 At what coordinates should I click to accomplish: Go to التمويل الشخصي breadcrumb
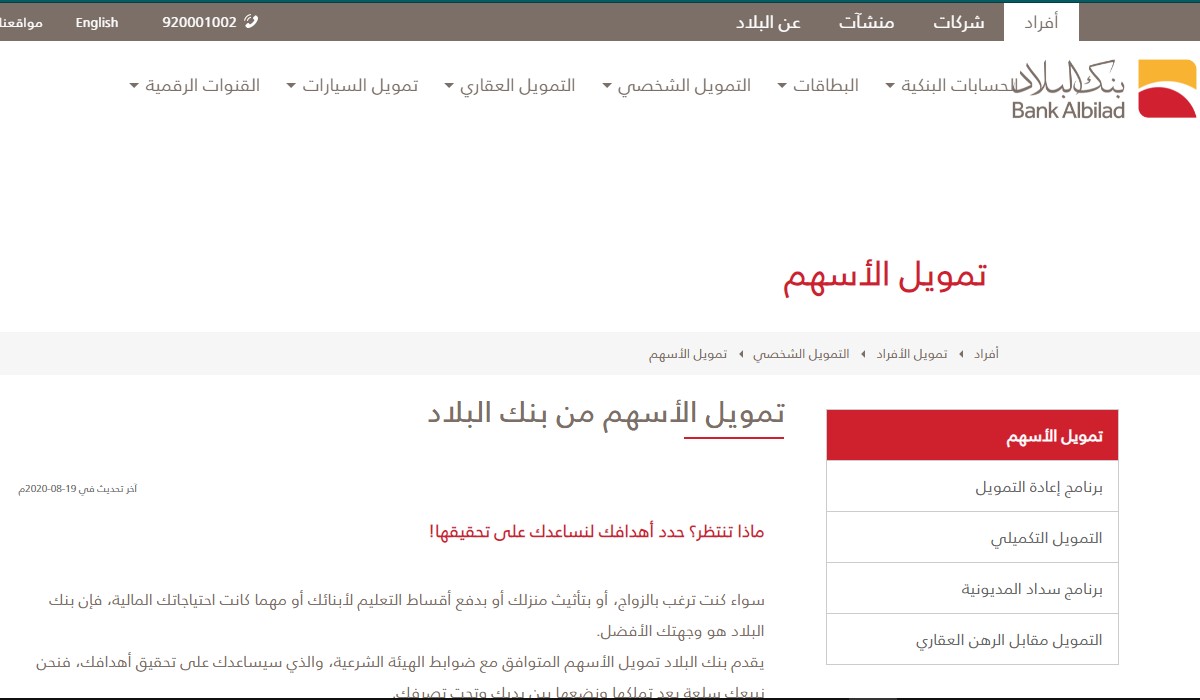click(x=801, y=354)
